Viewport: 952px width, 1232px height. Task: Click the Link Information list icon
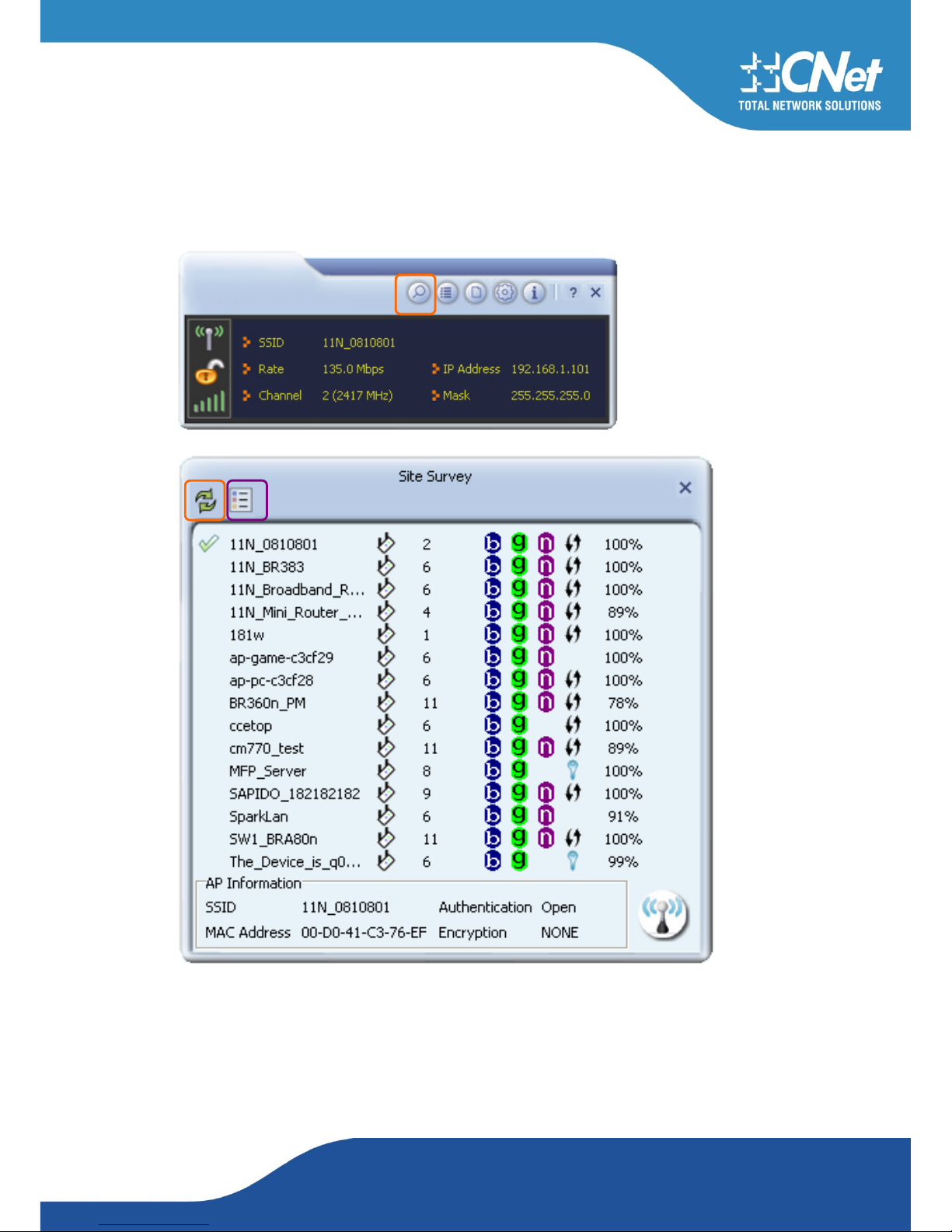click(447, 293)
